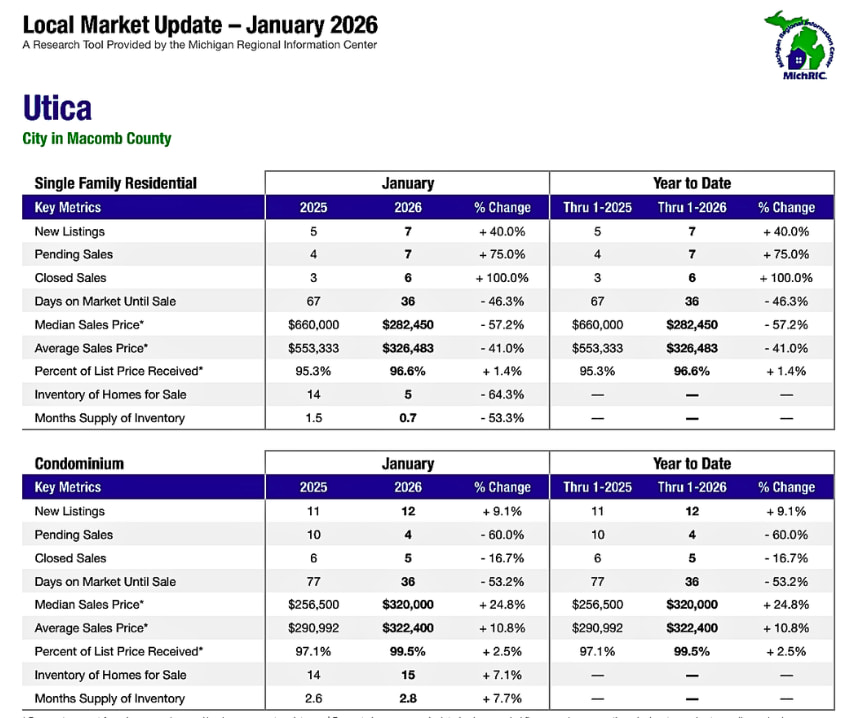
Task: Click the Condominium section heading
Action: pos(79,463)
